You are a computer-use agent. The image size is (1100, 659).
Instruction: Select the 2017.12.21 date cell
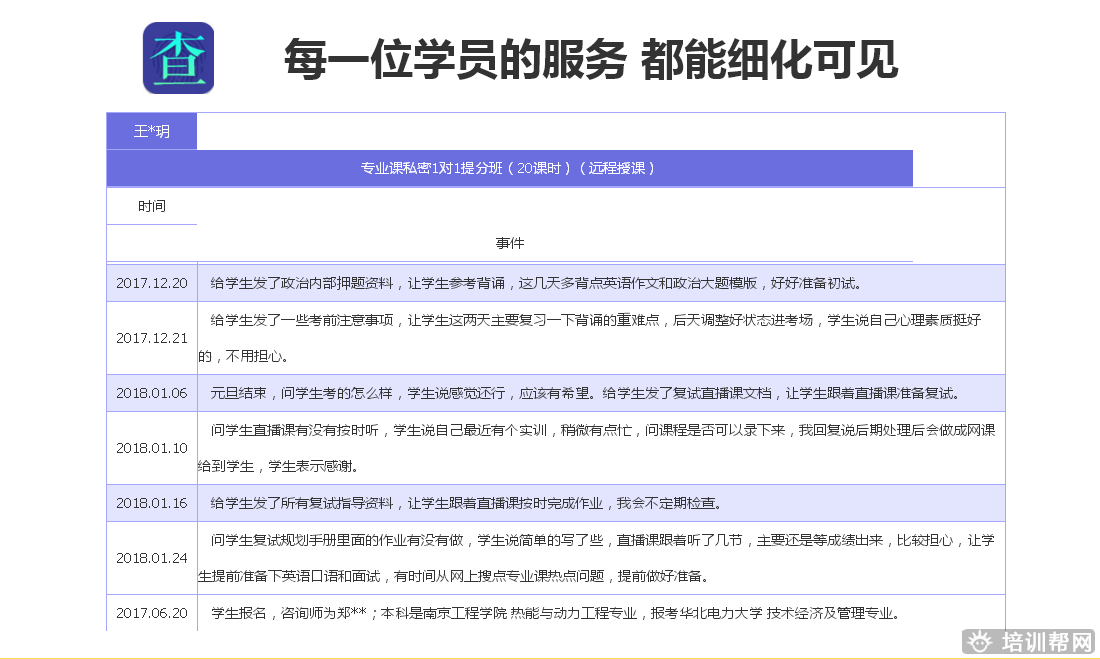(152, 338)
